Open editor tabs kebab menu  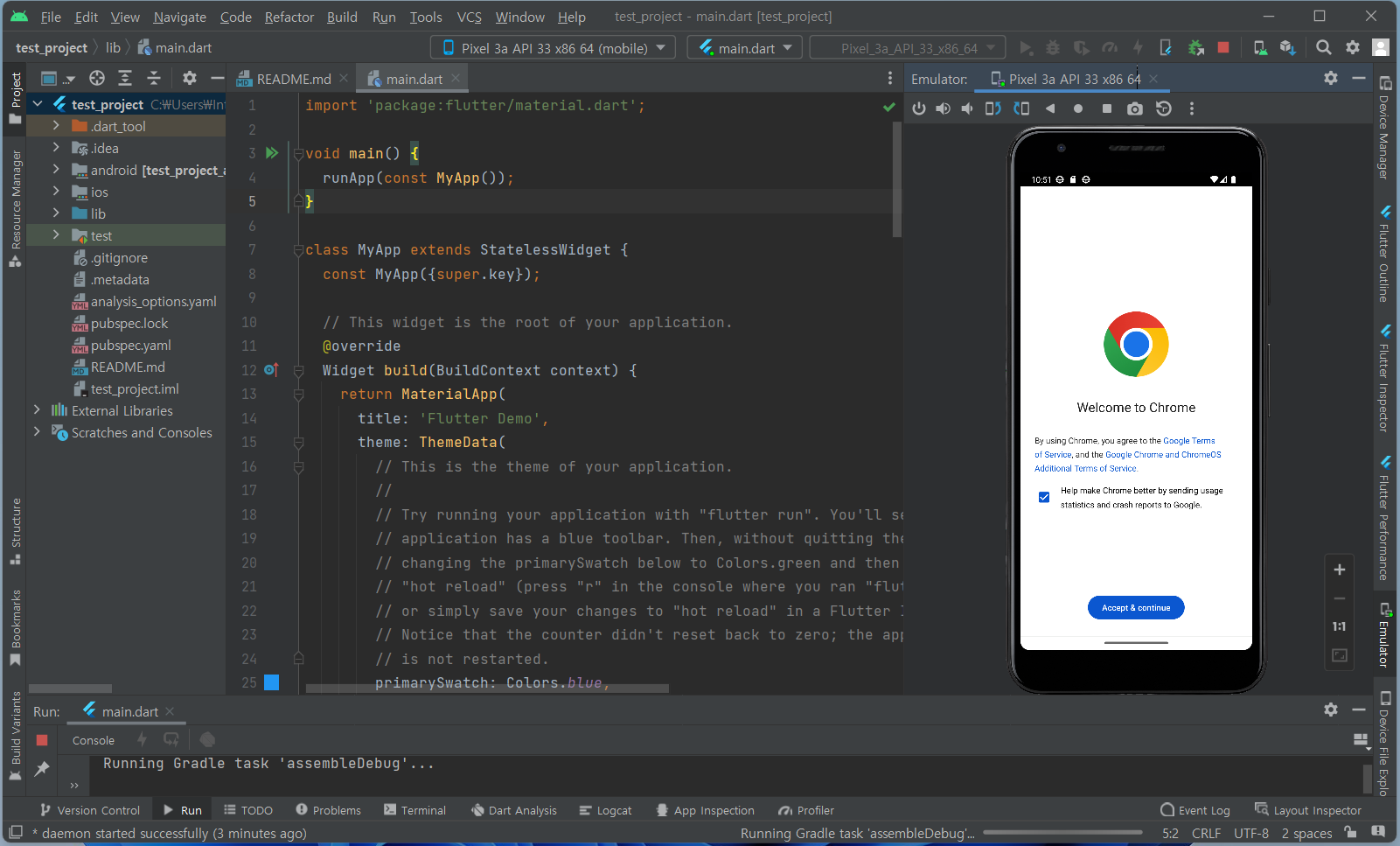(x=890, y=78)
